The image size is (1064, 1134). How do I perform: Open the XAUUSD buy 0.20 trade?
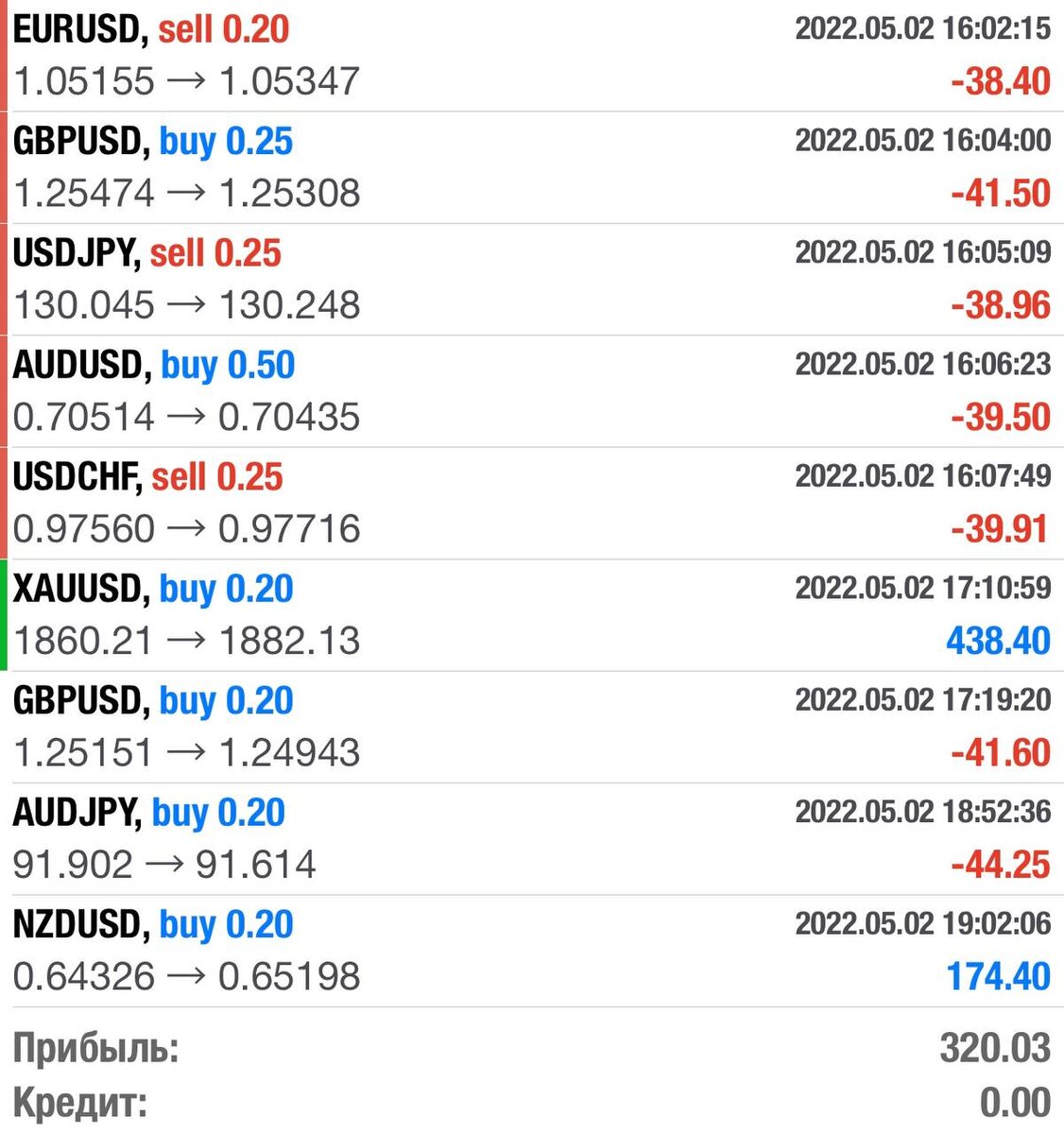pyautogui.click(x=532, y=615)
